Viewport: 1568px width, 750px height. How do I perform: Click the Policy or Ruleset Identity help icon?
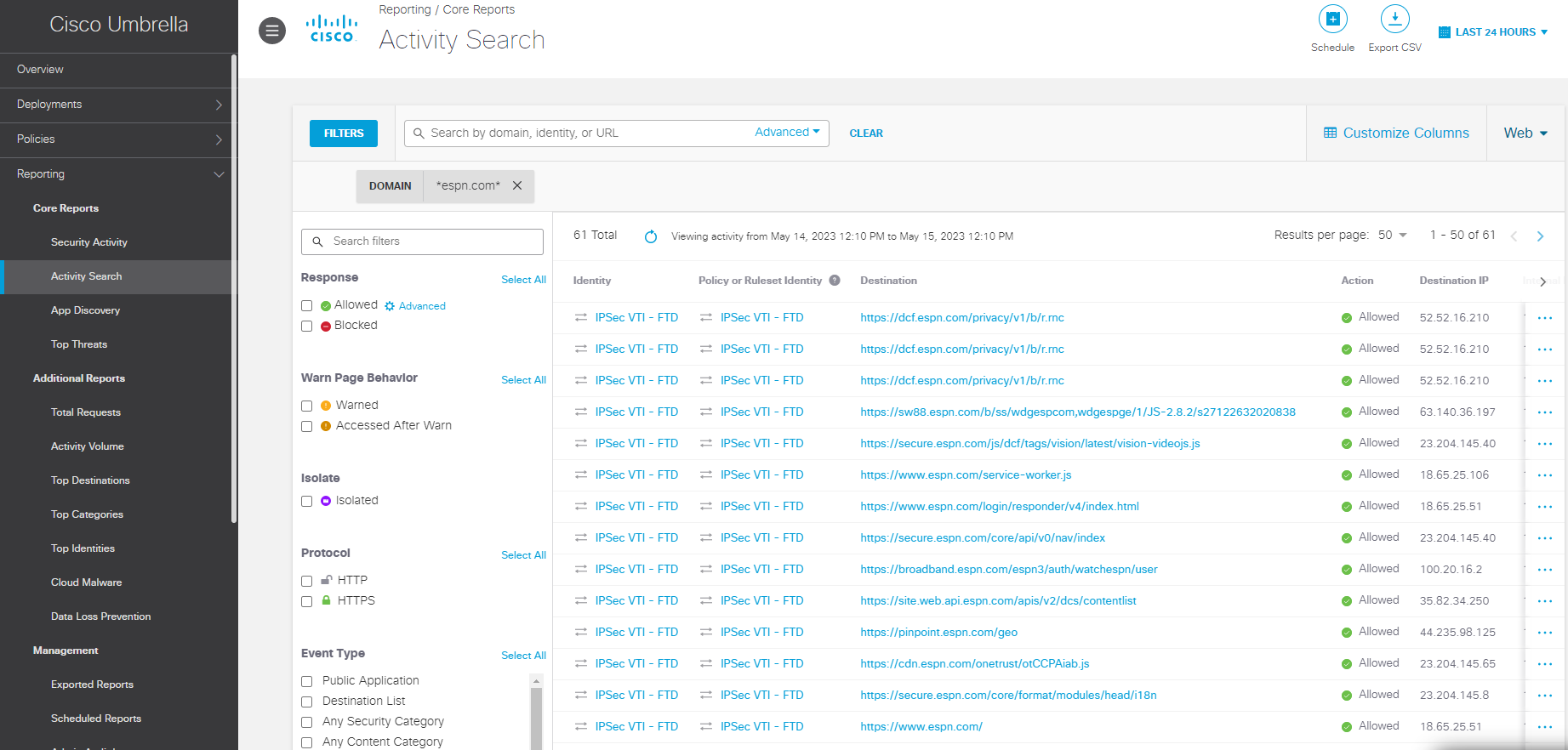coord(835,281)
